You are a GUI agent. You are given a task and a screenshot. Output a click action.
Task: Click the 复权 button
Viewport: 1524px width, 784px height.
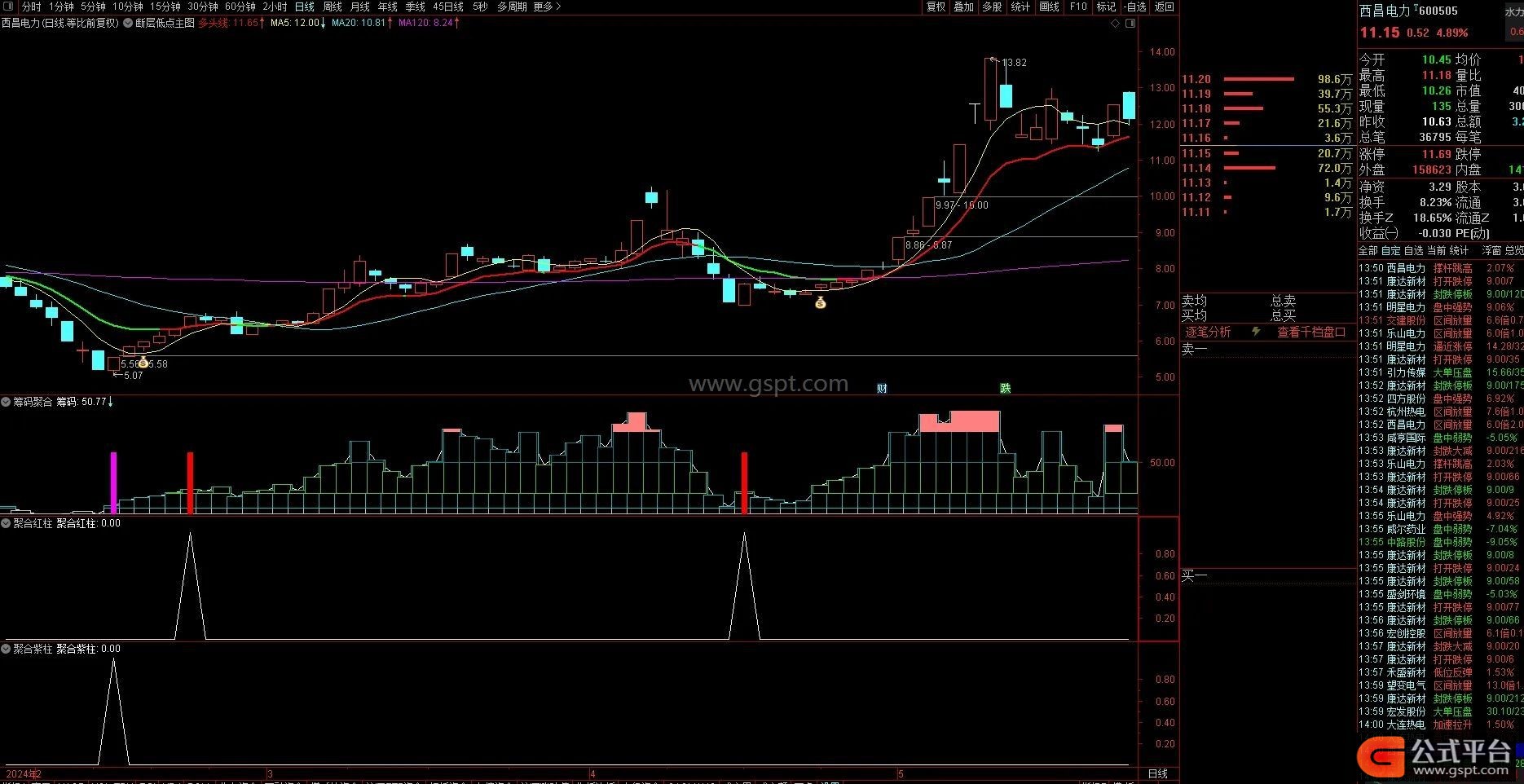936,7
